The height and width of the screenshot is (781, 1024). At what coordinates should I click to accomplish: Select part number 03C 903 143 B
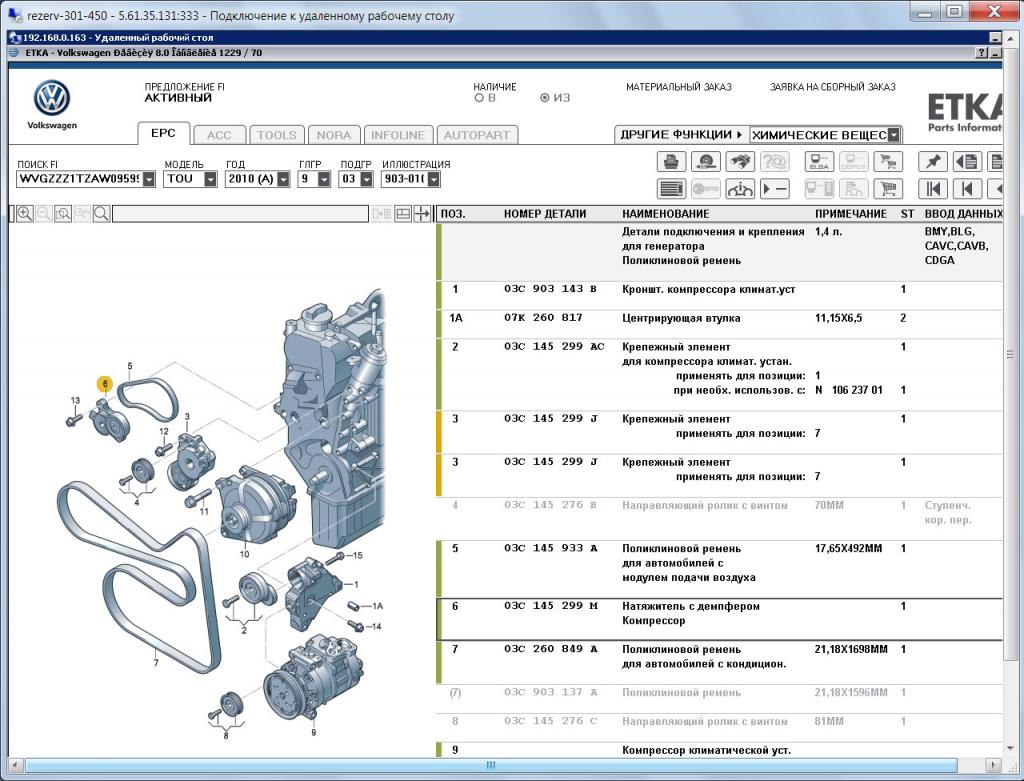tap(551, 289)
